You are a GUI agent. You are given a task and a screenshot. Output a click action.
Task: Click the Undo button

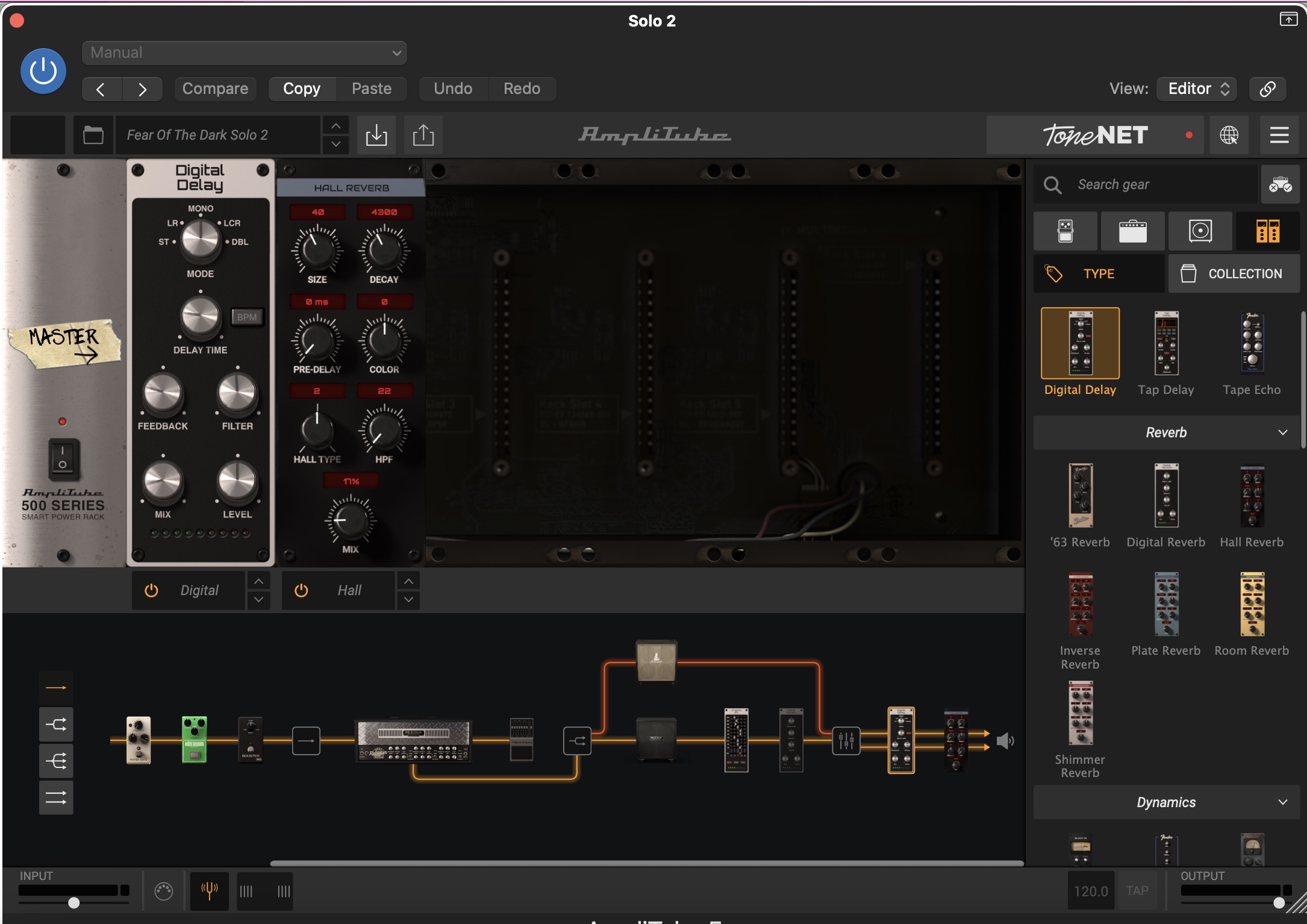[453, 89]
